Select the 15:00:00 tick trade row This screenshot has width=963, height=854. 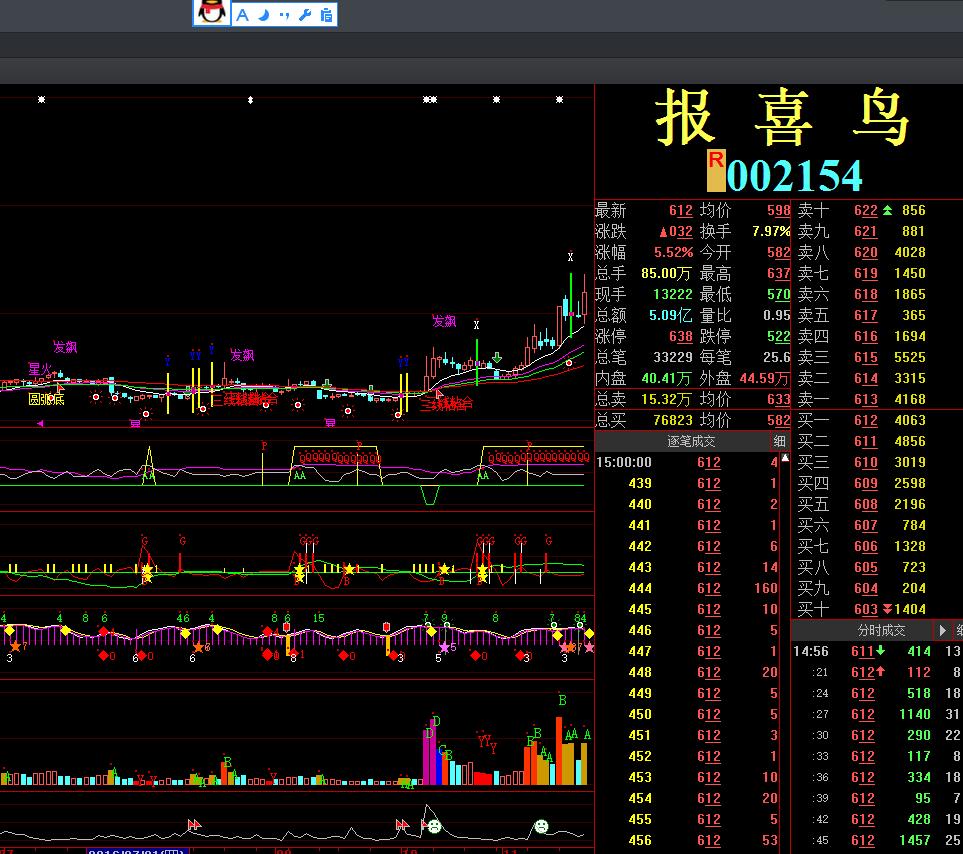tap(687, 462)
